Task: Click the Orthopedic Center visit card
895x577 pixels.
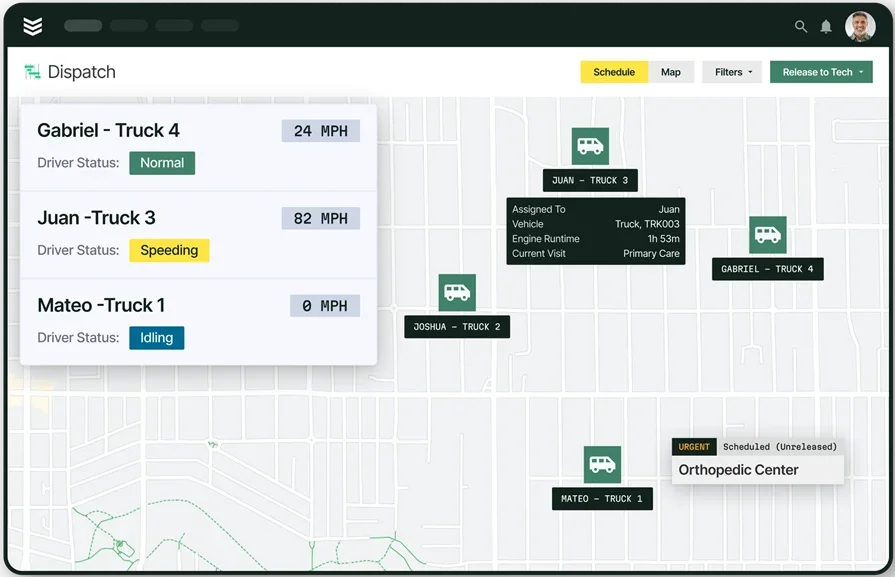Action: 757,470
